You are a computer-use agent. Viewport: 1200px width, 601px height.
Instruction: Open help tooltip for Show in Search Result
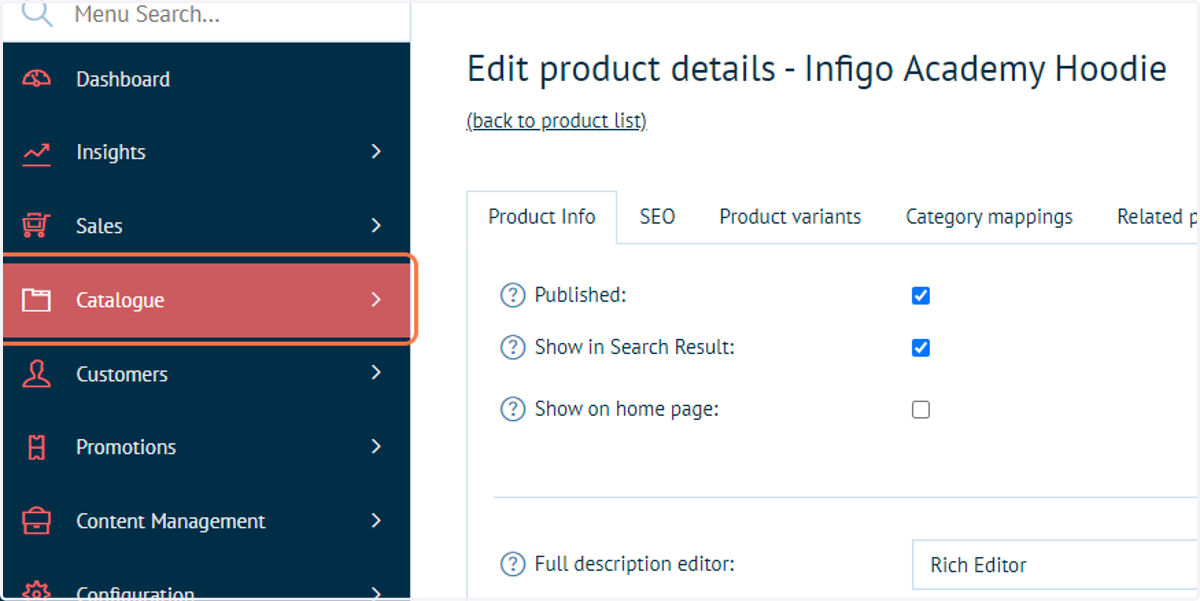coord(512,347)
